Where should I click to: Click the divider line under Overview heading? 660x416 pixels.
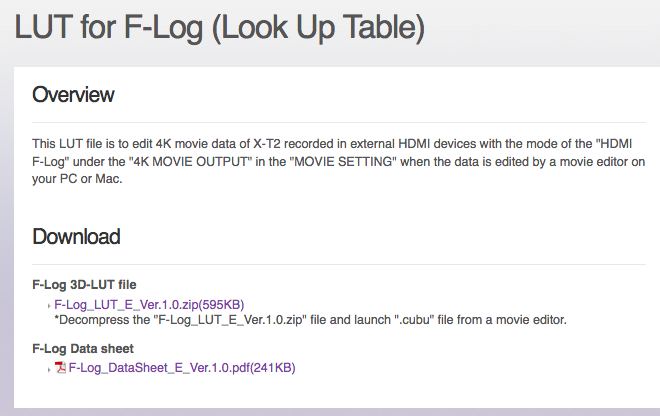coord(339,123)
